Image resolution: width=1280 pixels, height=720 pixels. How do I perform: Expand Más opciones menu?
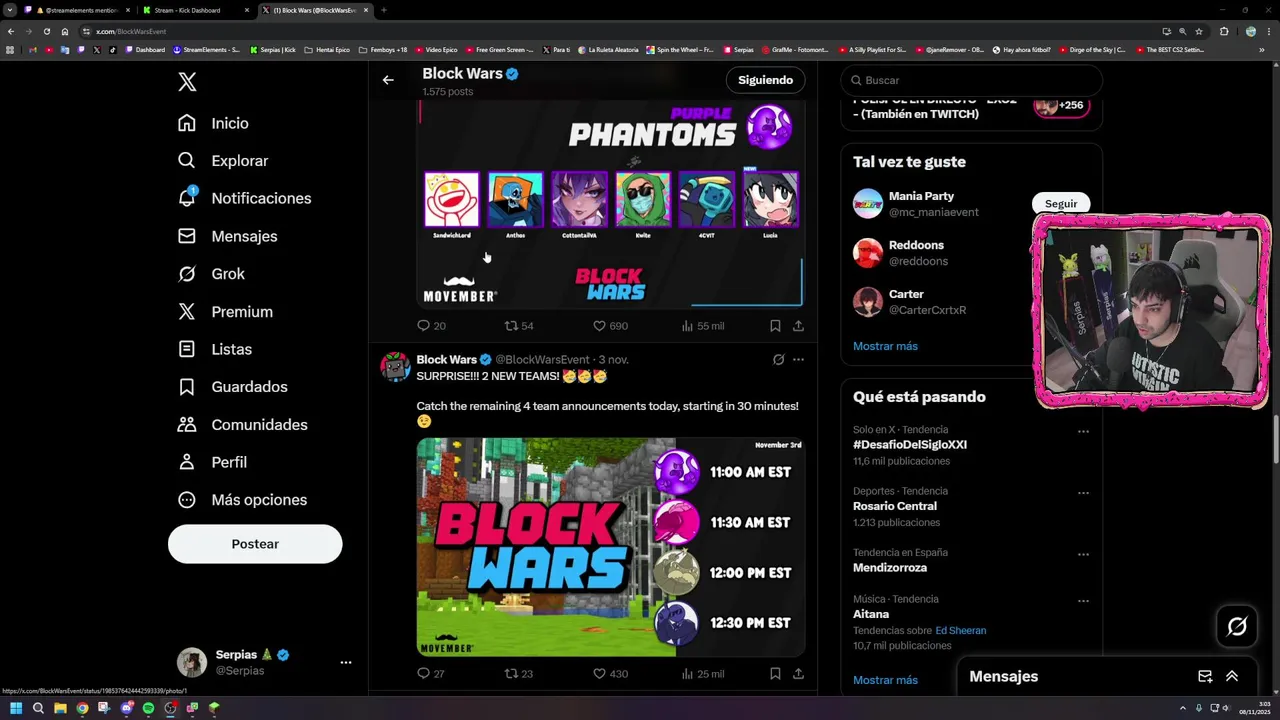242,500
